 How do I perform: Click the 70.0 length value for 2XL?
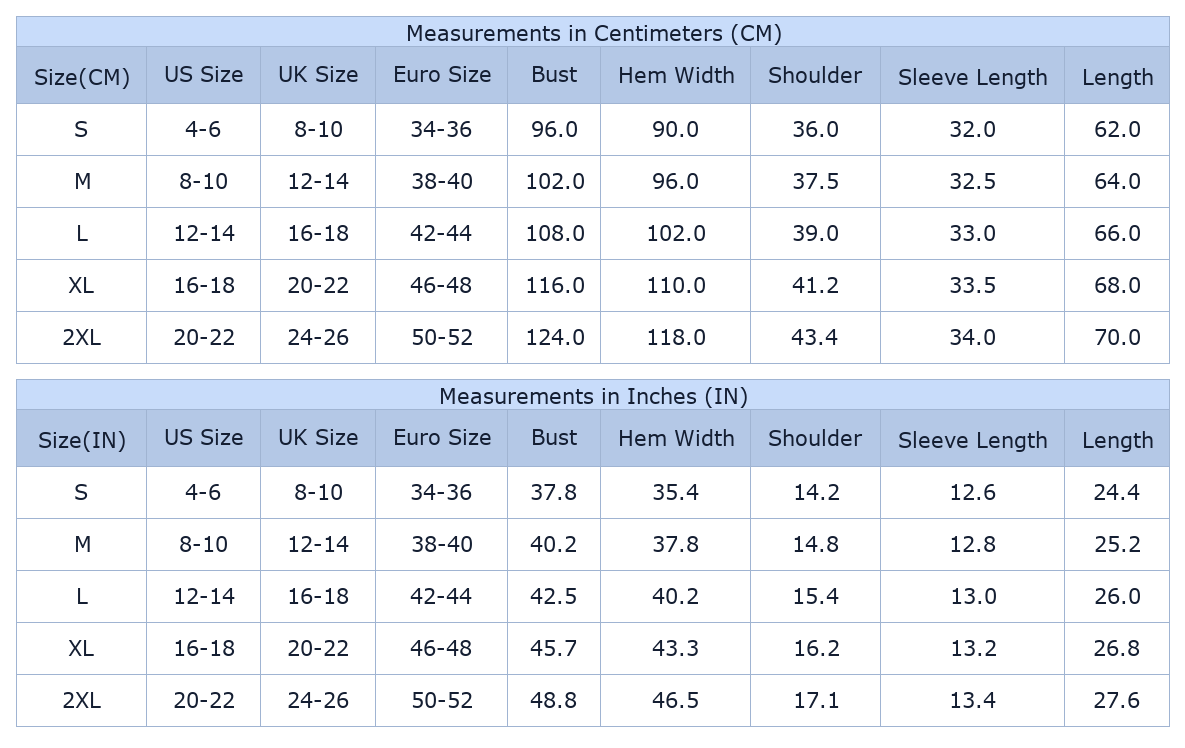tap(1117, 338)
